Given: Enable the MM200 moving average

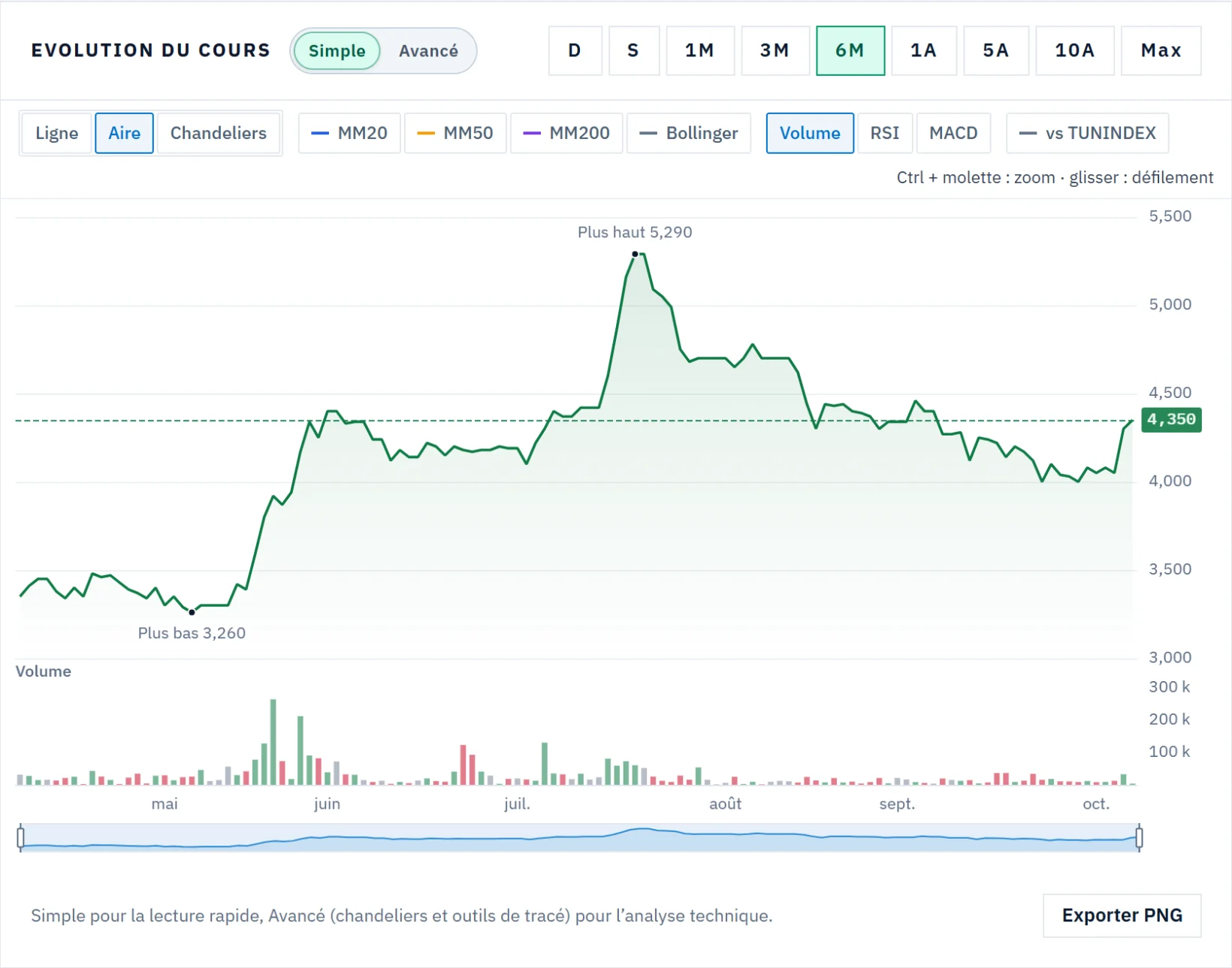Looking at the screenshot, I should [566, 133].
